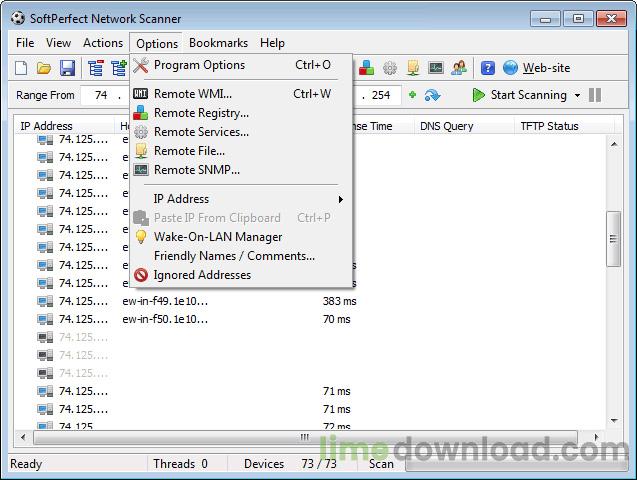Click the Open folder toolbar icon

pos(44,68)
